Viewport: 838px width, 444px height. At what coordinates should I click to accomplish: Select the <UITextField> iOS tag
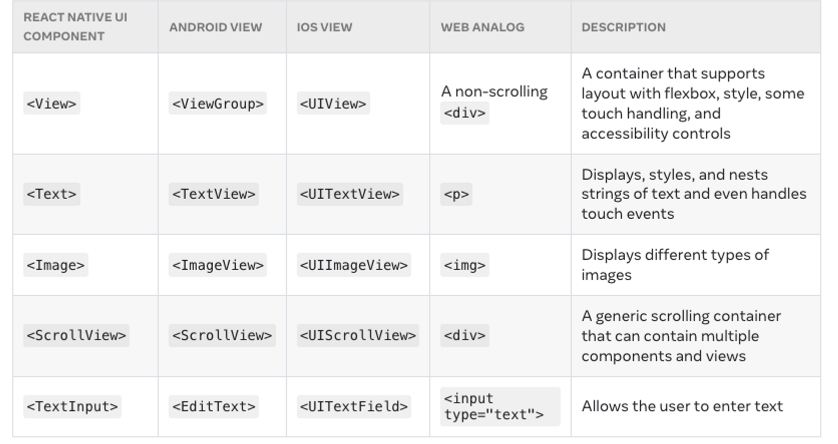[354, 407]
